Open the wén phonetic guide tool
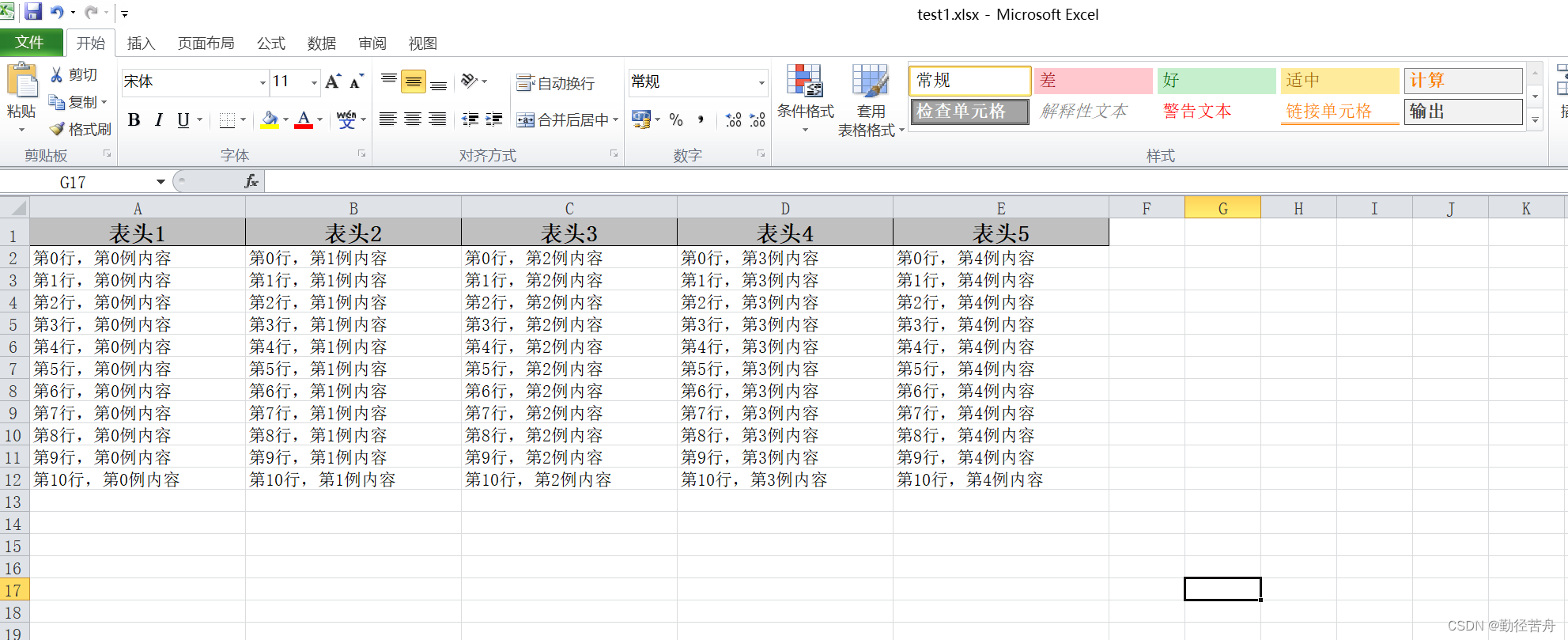Screen dimensions: 1568x640 tap(346, 119)
